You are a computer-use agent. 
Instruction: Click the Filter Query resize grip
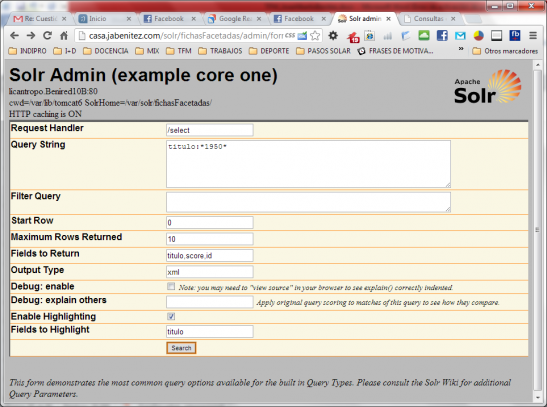[x=448, y=209]
